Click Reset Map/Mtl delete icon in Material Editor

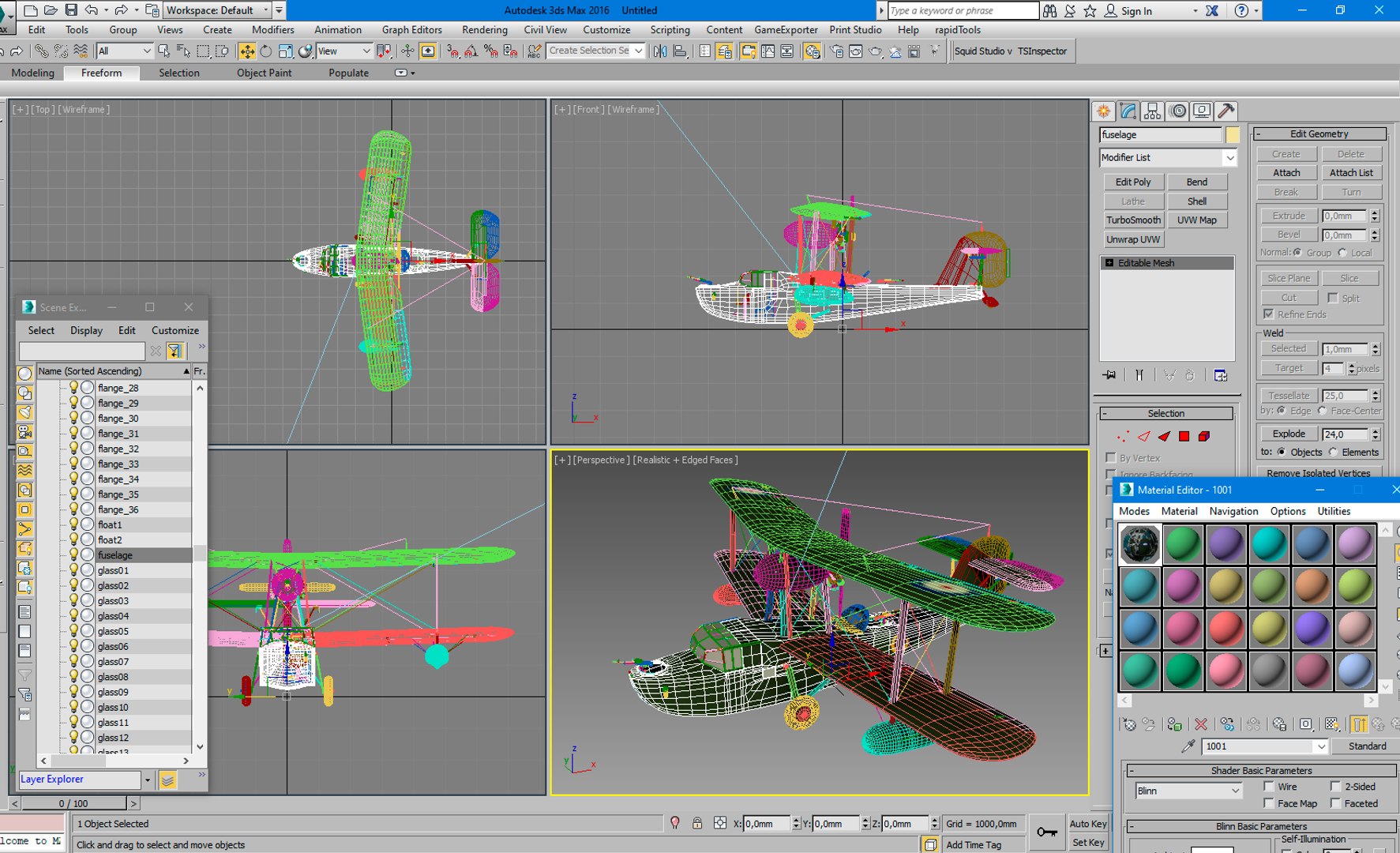tap(1201, 723)
